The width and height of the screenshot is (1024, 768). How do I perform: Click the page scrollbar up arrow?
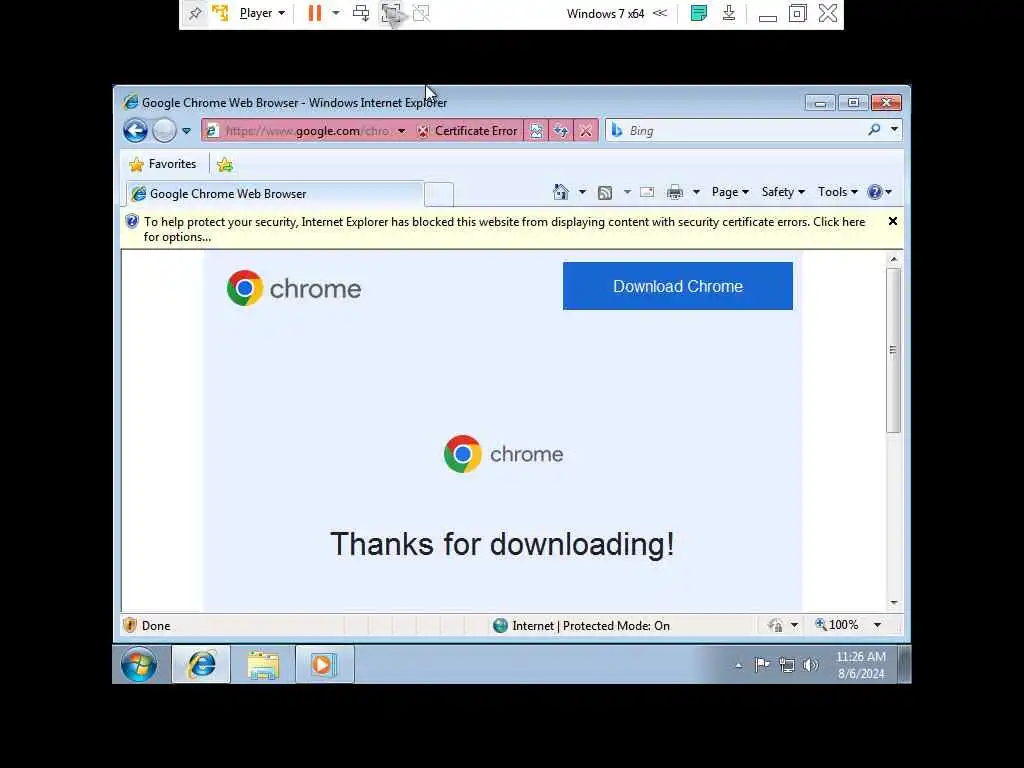pos(893,259)
